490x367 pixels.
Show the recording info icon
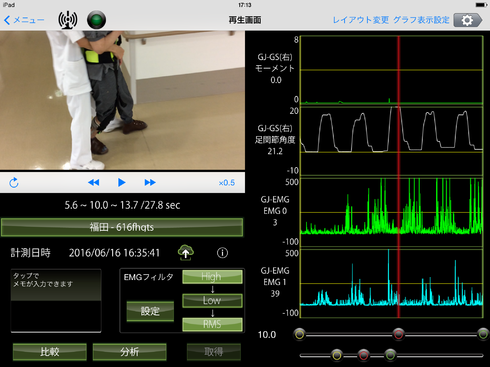(x=222, y=253)
